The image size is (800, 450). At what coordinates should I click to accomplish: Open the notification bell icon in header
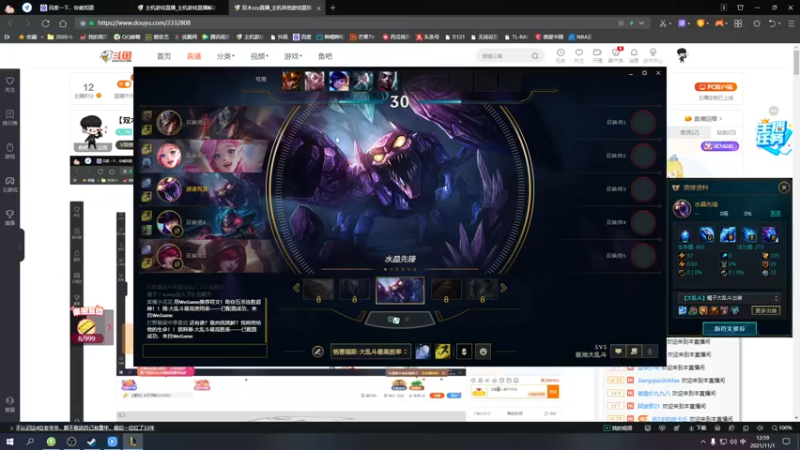coord(634,55)
